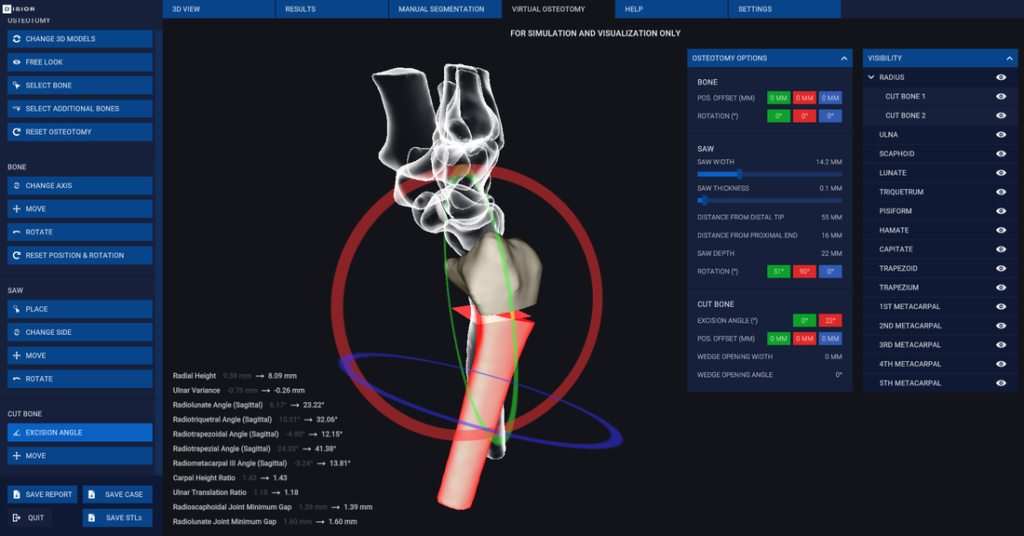The width and height of the screenshot is (1024, 536).
Task: Click the Reset Position & Rotation icon
Action: pyautogui.click(x=16, y=255)
